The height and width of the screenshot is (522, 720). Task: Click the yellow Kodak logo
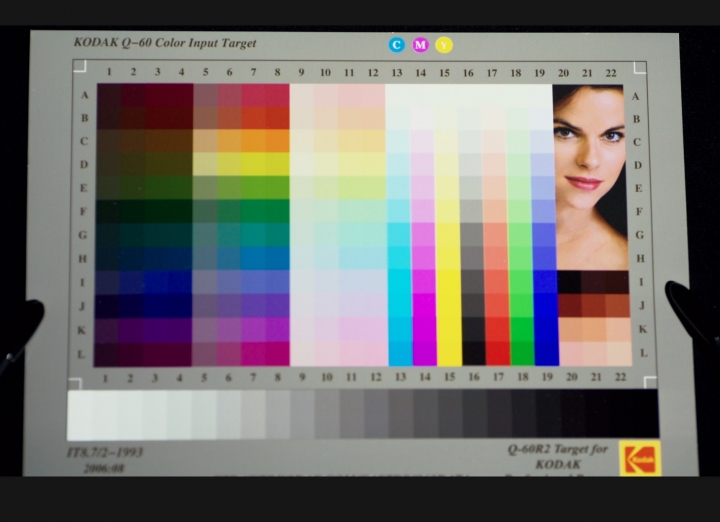click(x=640, y=458)
